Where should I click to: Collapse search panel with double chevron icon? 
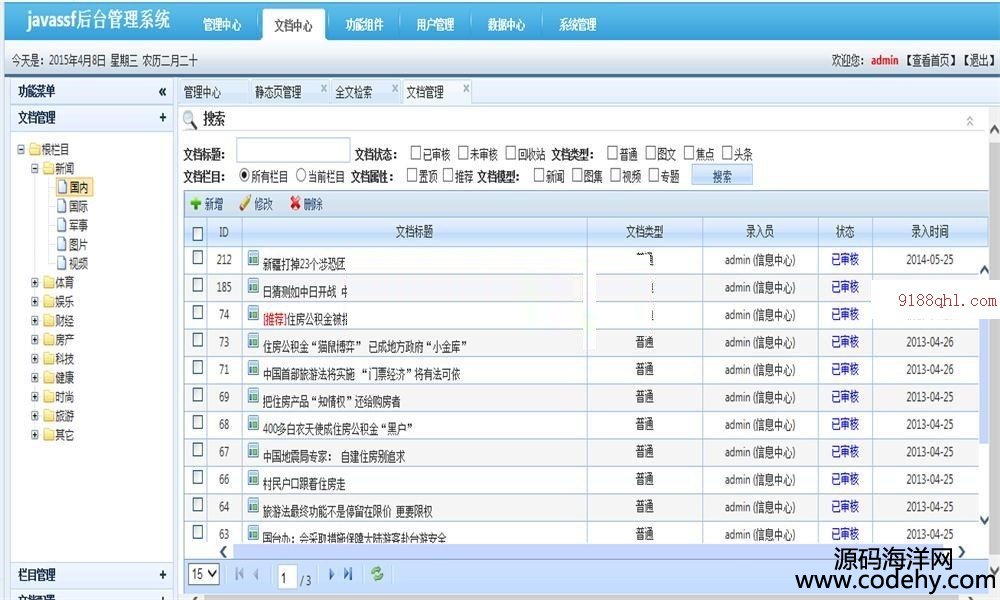click(x=969, y=121)
